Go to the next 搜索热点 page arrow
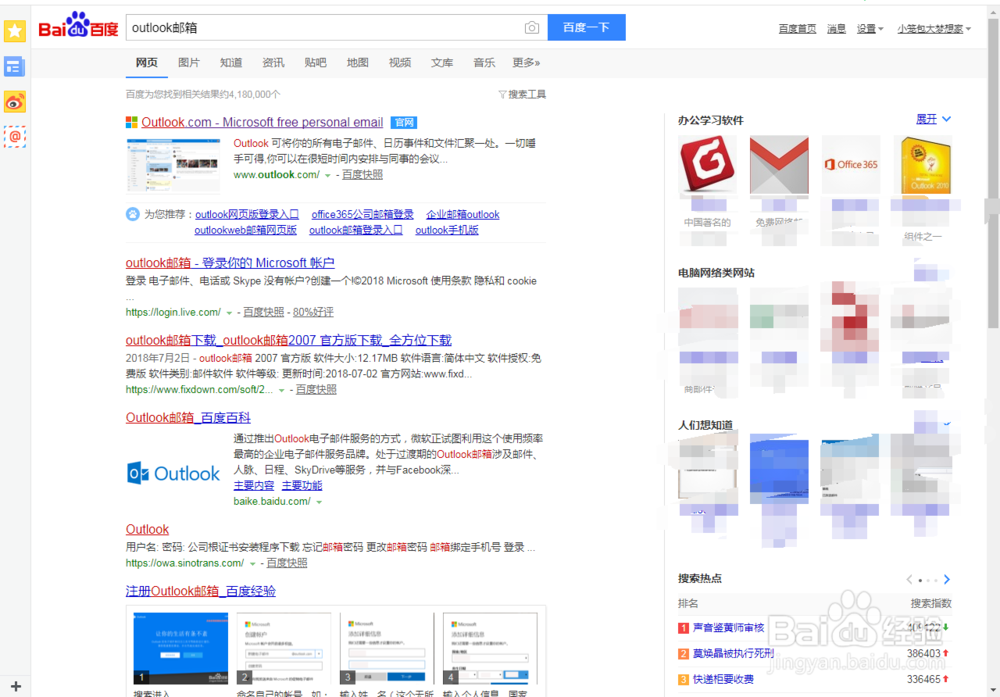 [946, 579]
